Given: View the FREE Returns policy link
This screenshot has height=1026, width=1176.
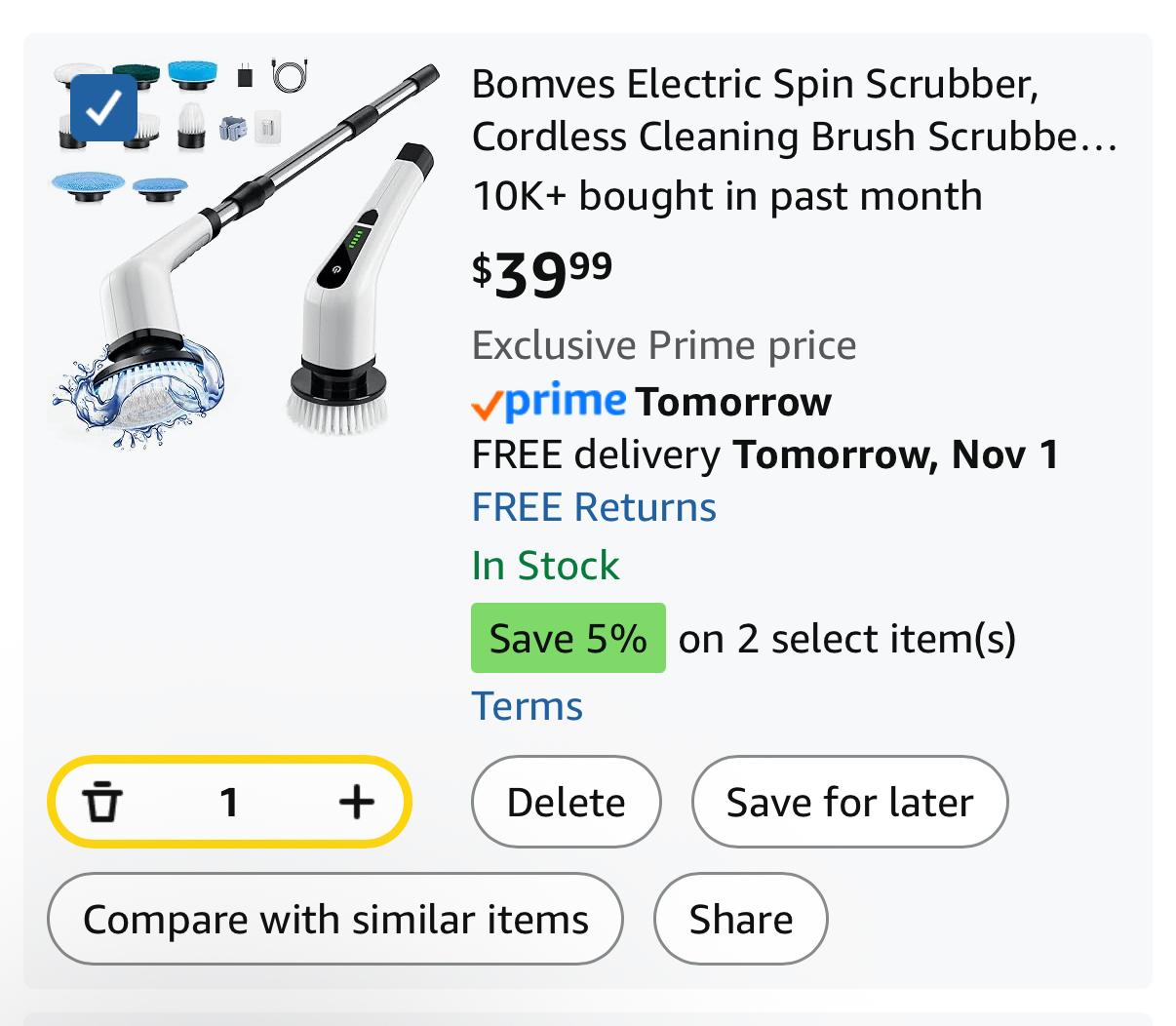Looking at the screenshot, I should (594, 508).
